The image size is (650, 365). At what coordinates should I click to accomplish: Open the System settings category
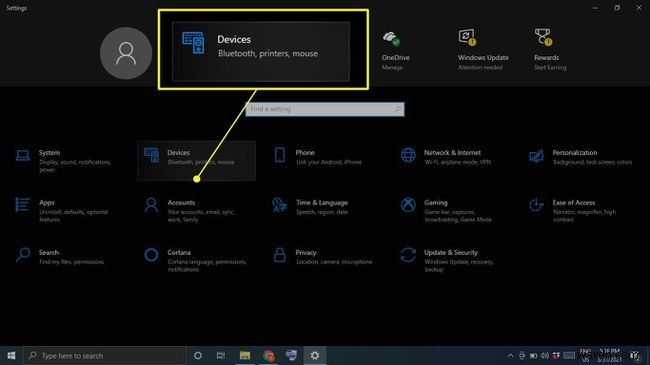point(64,161)
